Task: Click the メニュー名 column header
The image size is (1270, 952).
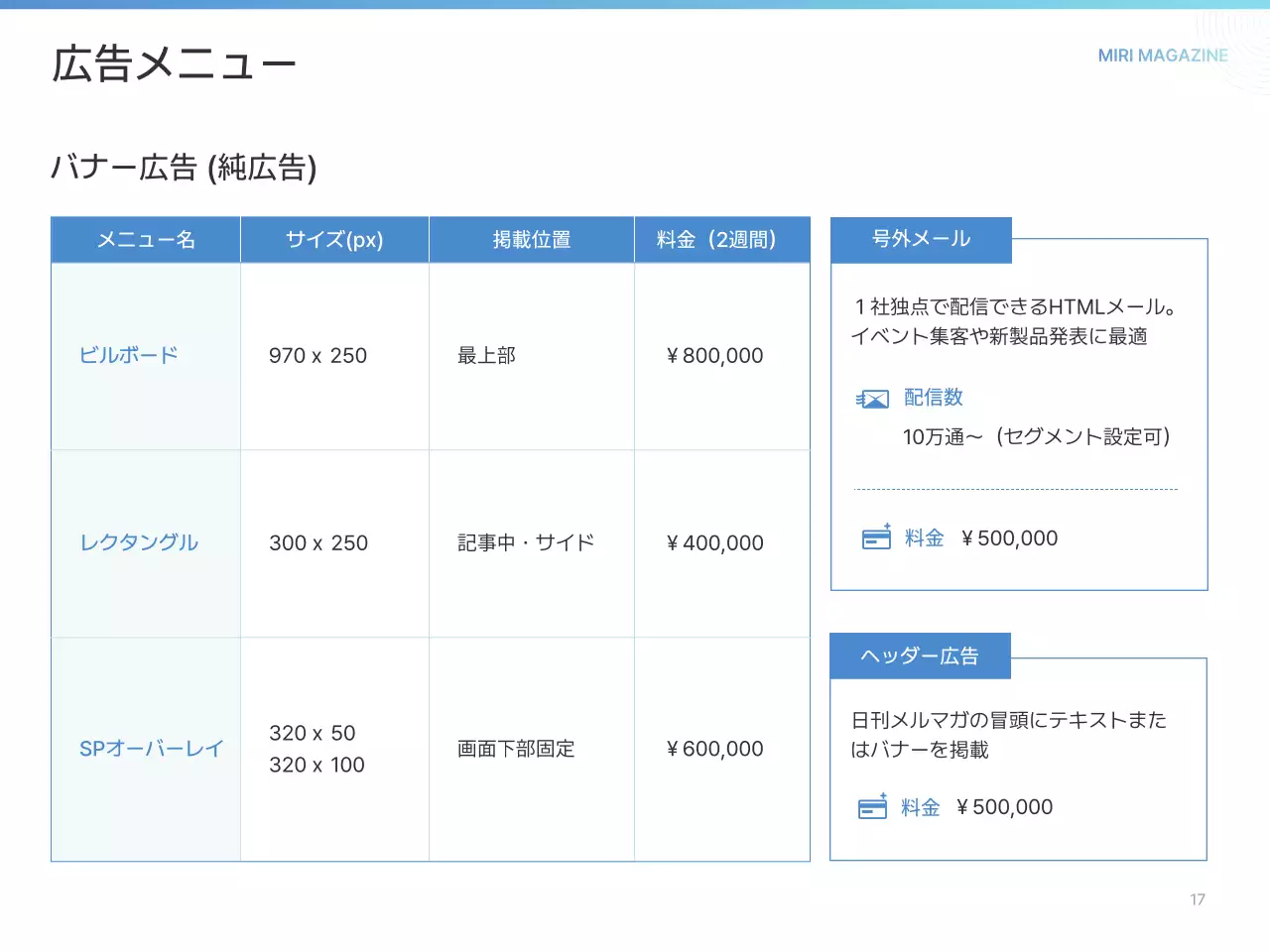Action: [x=145, y=239]
